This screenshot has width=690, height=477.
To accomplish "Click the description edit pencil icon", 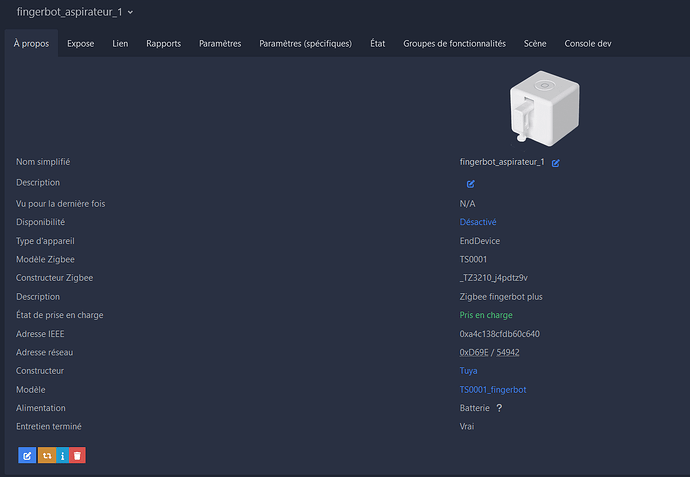I will [x=470, y=183].
